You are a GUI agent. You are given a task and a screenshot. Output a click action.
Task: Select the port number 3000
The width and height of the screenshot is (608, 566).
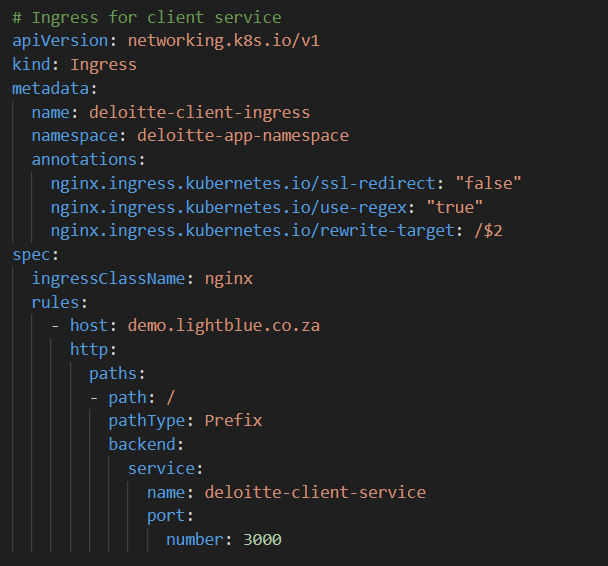coord(263,540)
